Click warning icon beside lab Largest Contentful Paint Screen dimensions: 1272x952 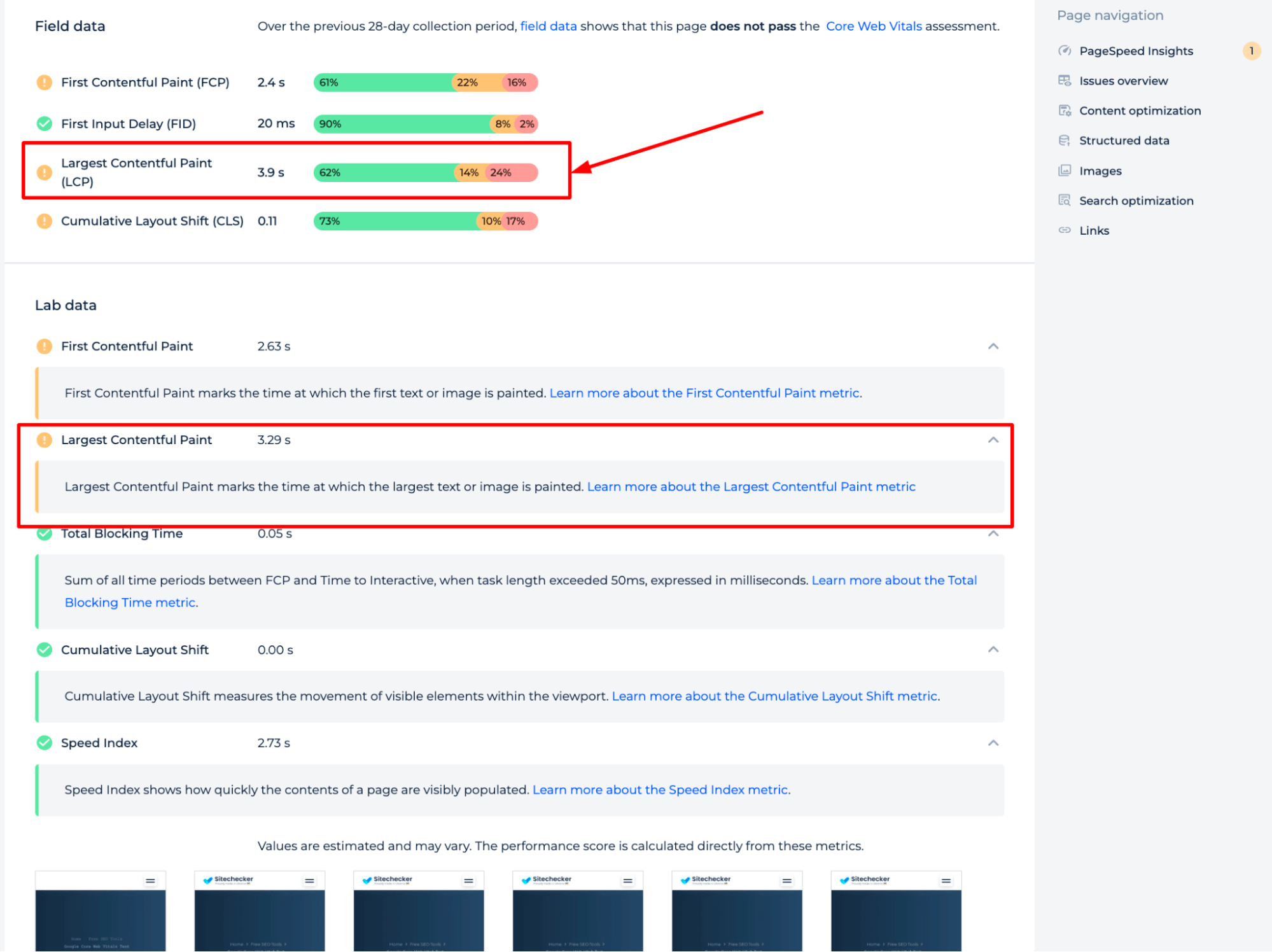click(x=44, y=440)
